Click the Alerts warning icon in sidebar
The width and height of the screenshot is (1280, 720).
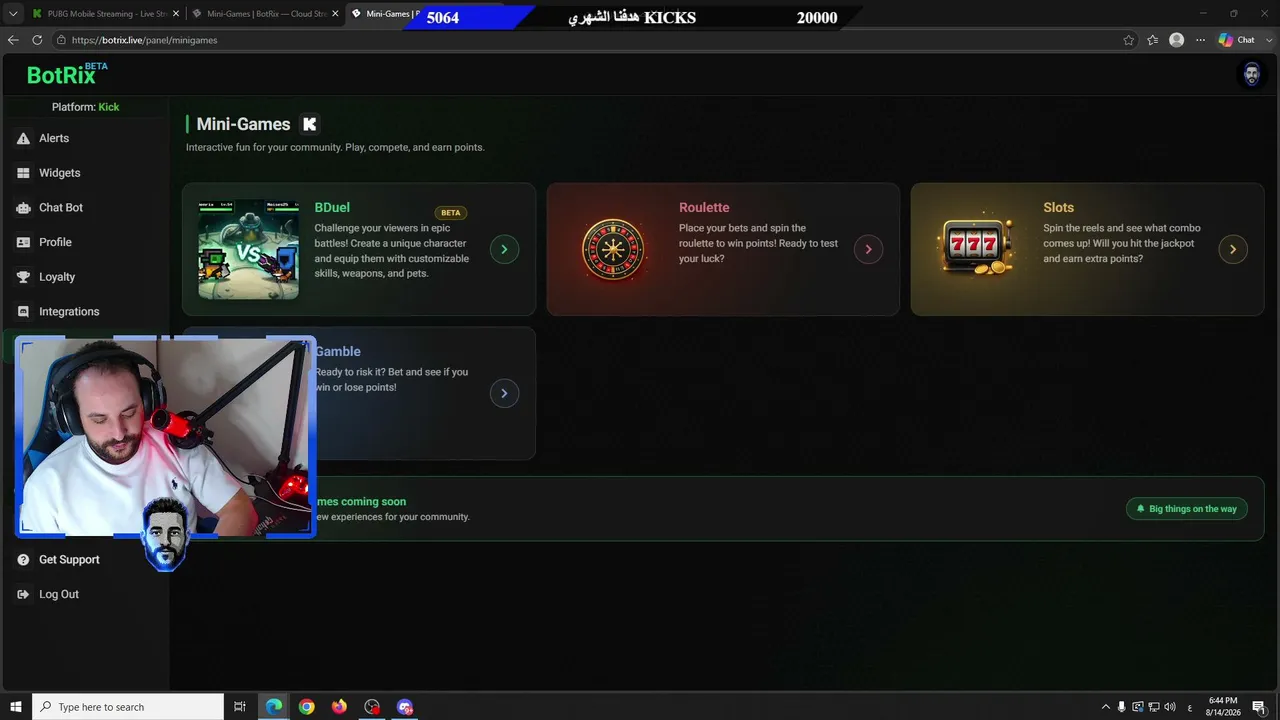tap(23, 138)
